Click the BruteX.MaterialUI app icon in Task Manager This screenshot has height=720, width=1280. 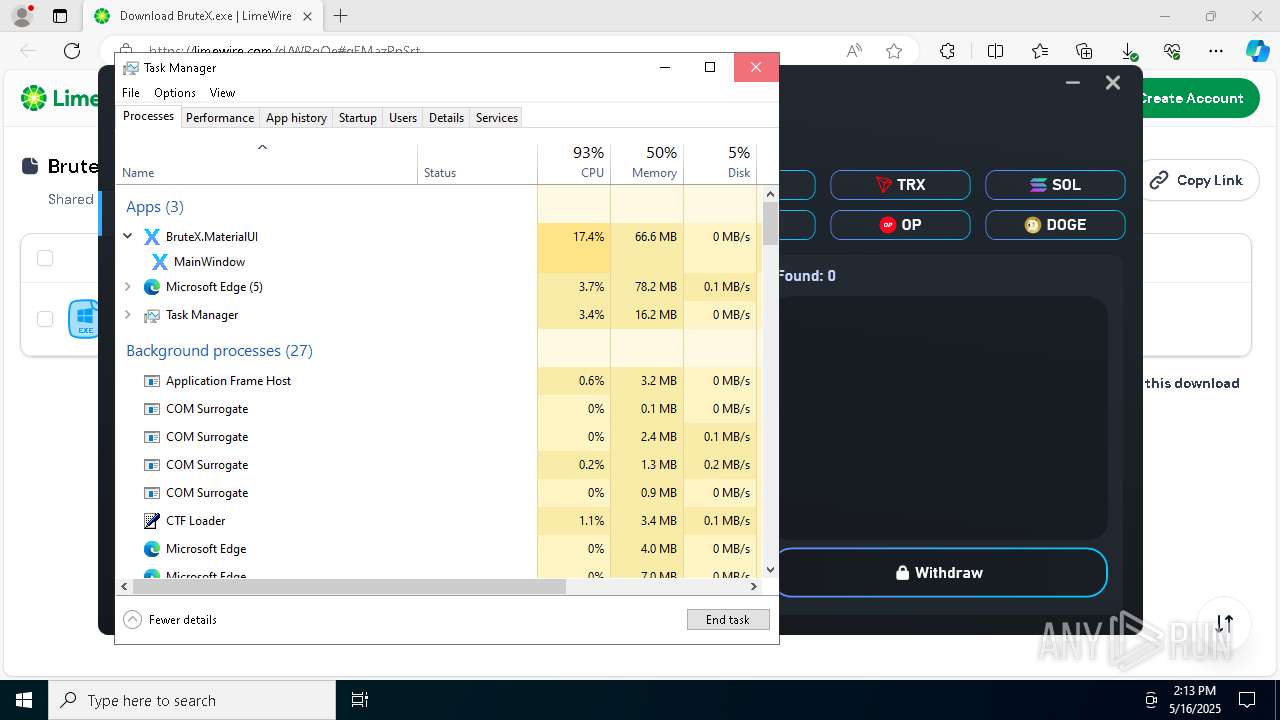[x=152, y=237]
